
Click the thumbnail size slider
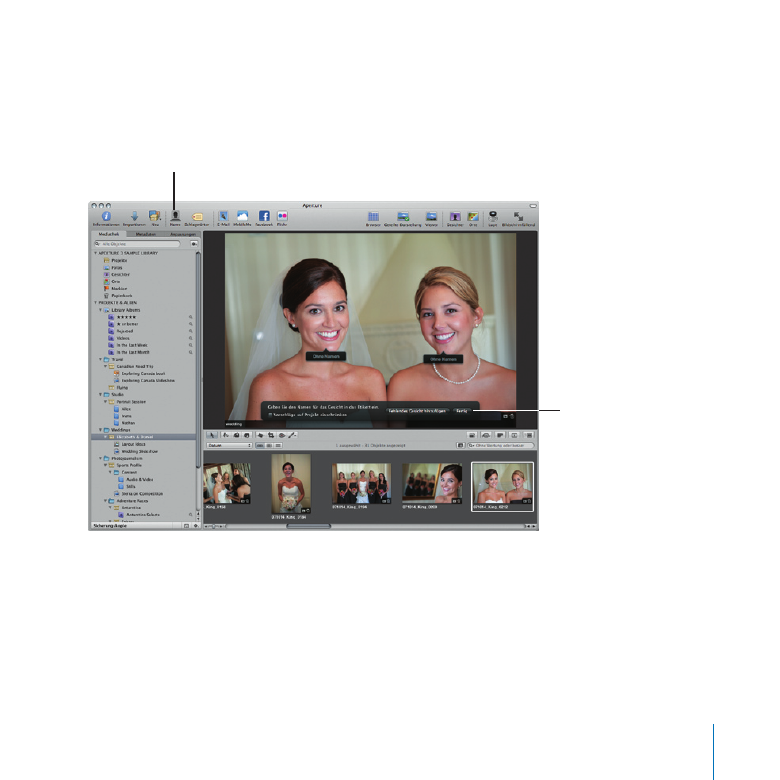[215, 526]
